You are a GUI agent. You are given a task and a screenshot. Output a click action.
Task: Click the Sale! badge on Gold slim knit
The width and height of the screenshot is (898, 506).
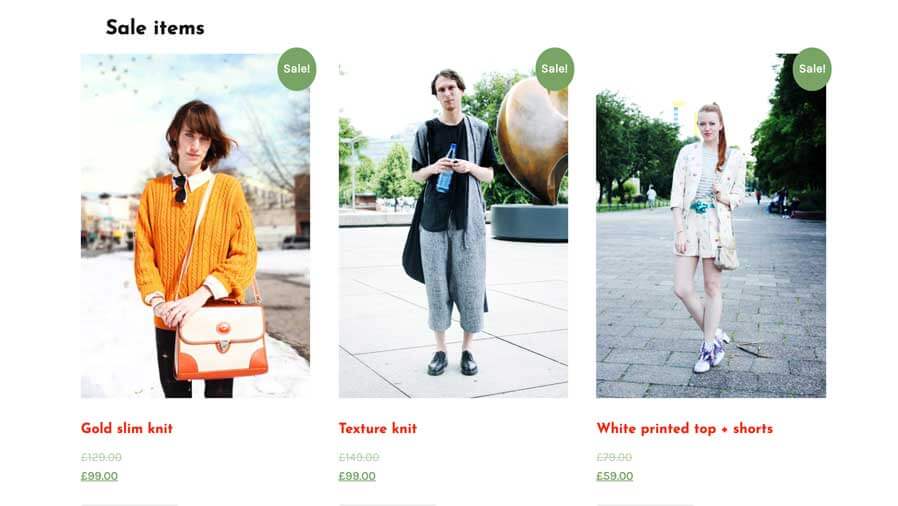(297, 69)
